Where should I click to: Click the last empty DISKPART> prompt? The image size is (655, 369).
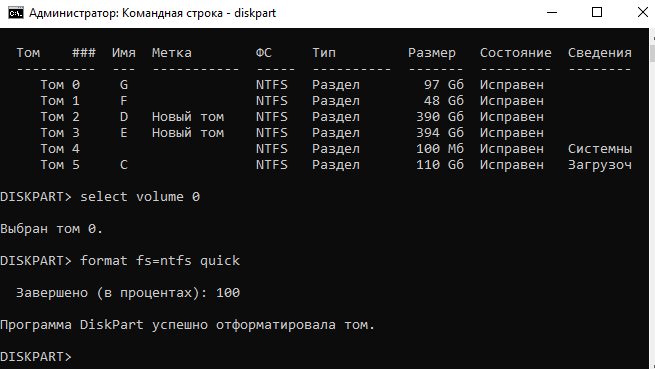(36, 357)
